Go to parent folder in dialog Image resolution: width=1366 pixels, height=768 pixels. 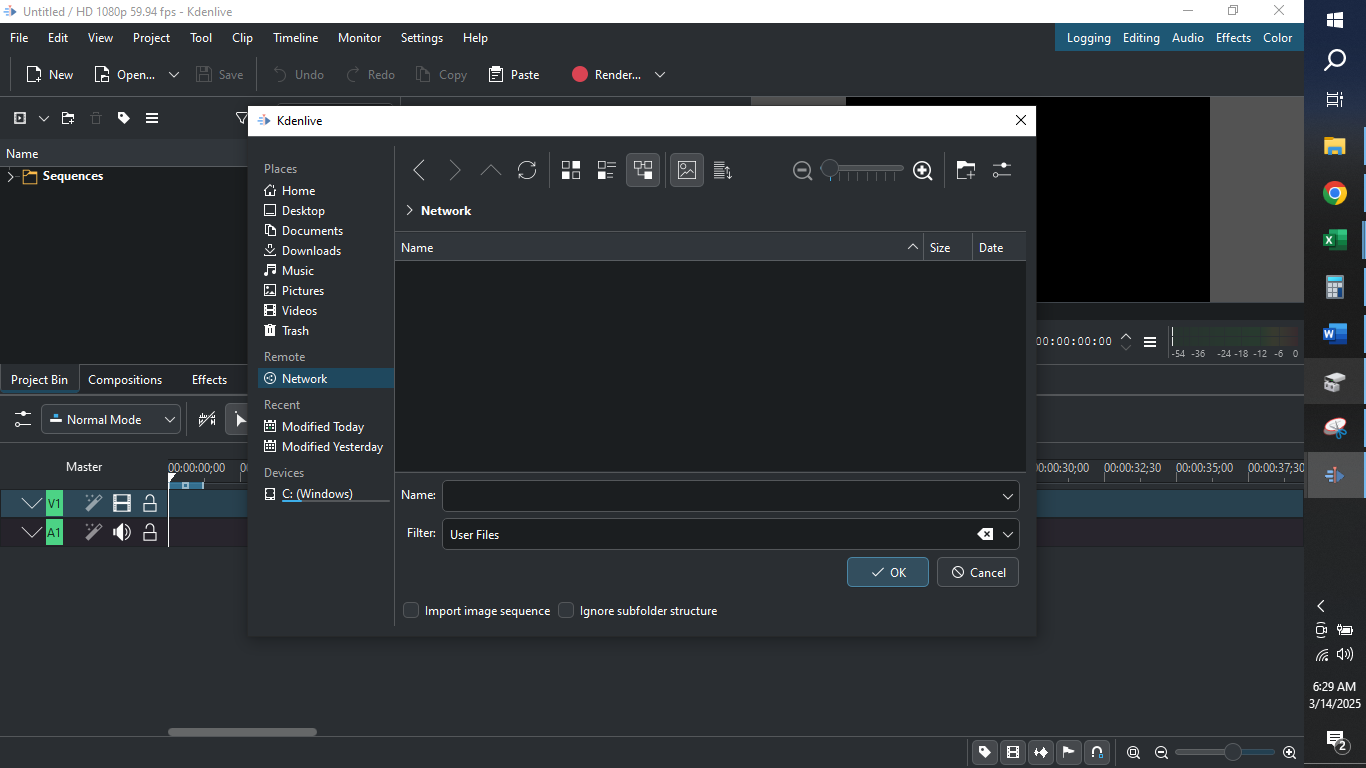coord(491,171)
